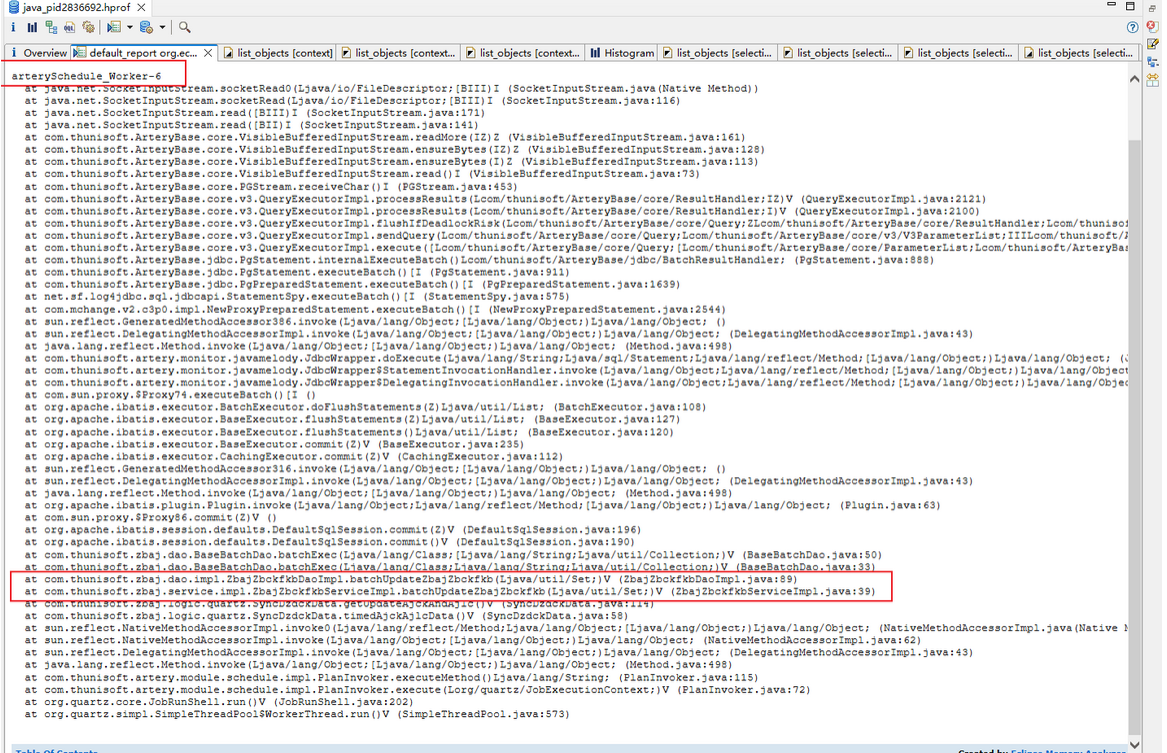Close the default_report tab

point(208,53)
